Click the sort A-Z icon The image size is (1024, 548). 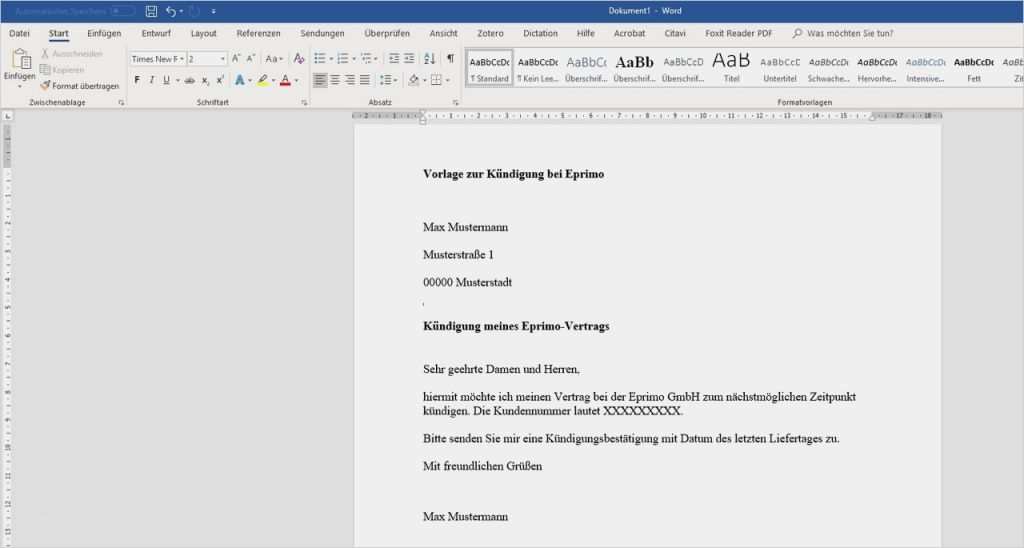[431, 59]
